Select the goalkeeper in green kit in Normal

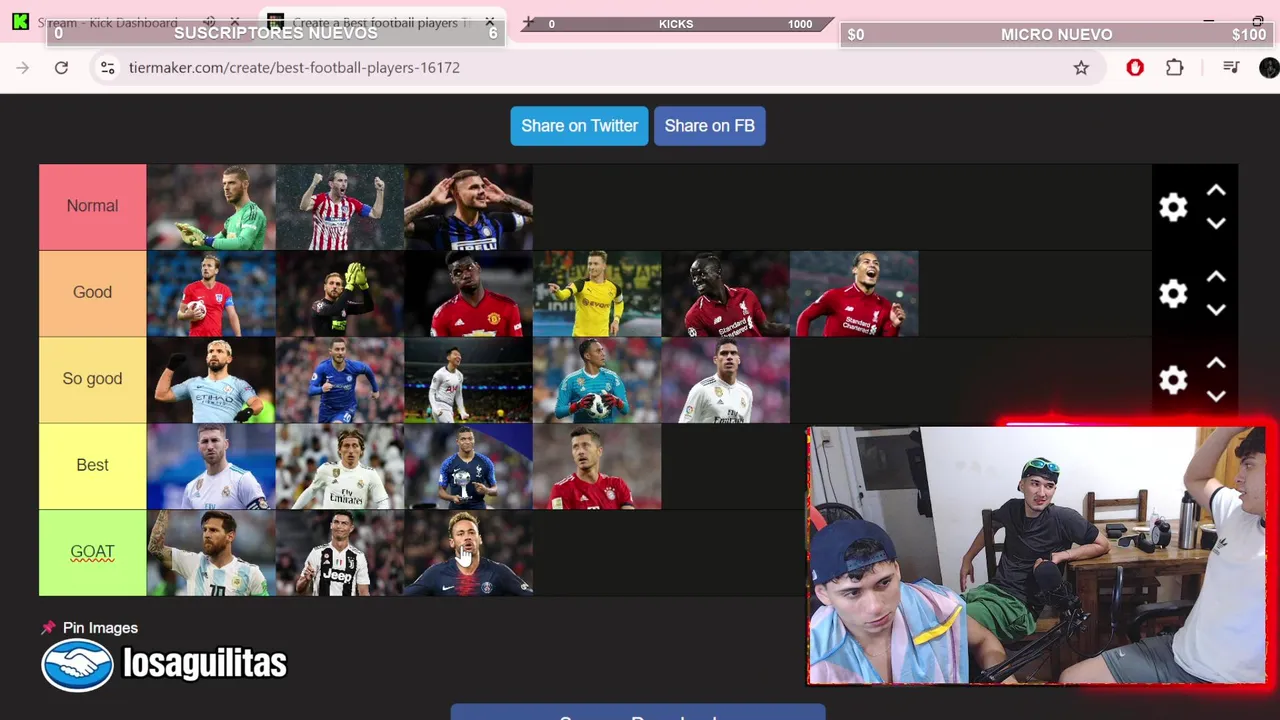pyautogui.click(x=211, y=207)
